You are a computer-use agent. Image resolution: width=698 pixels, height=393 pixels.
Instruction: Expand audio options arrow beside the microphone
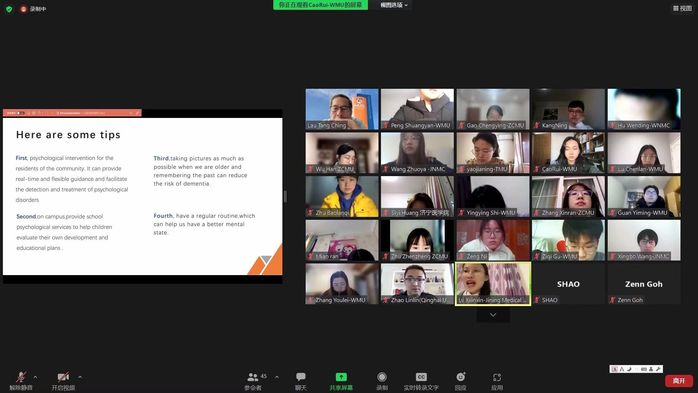36,377
